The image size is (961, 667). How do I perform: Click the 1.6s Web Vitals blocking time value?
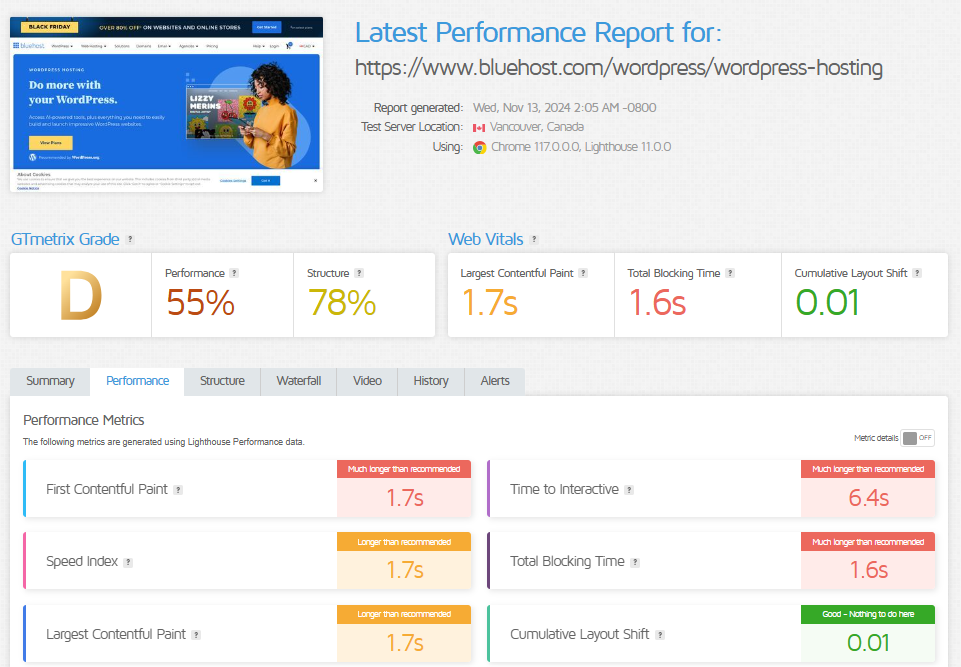(657, 303)
